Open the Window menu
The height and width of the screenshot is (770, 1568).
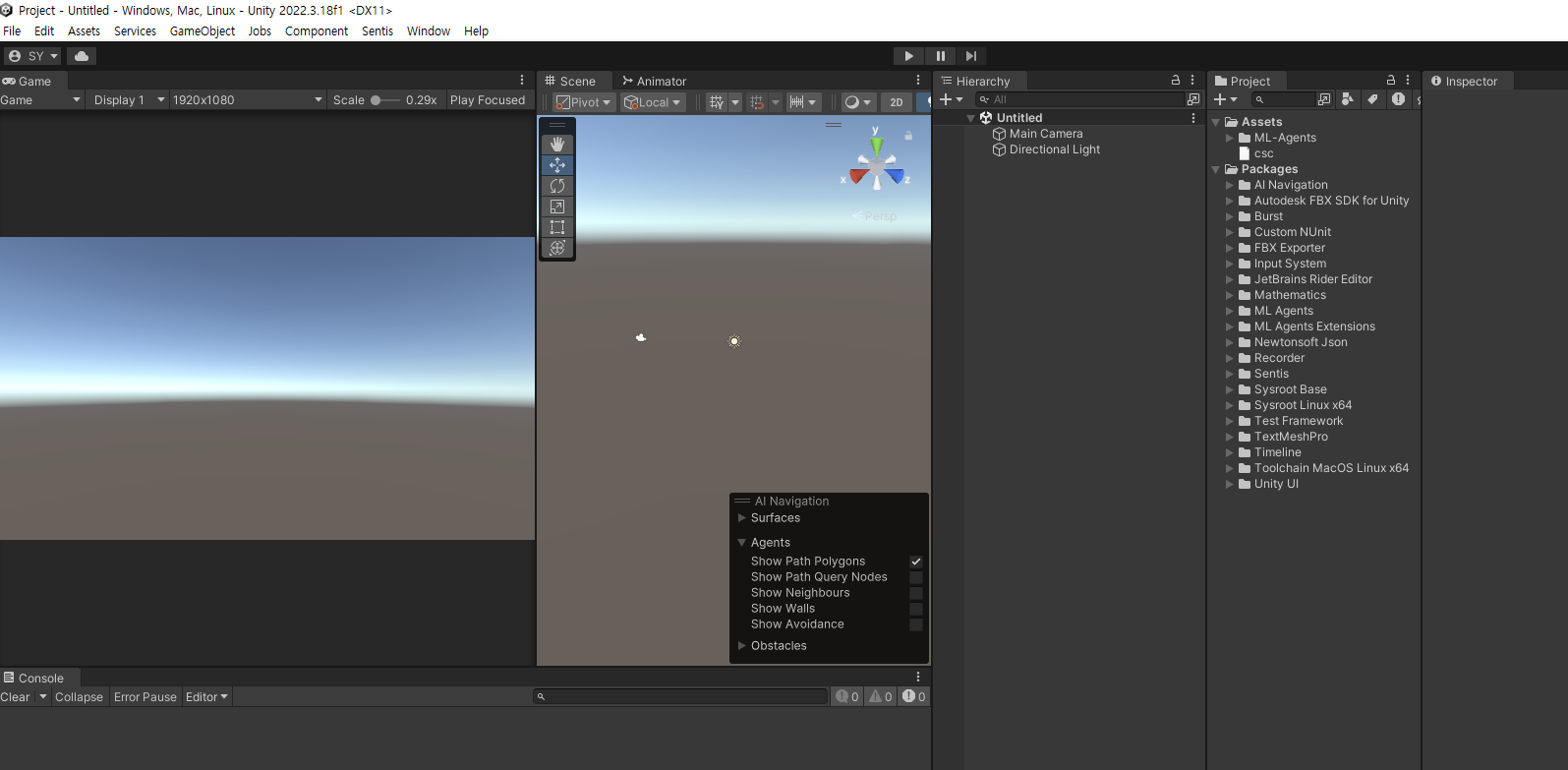click(429, 31)
